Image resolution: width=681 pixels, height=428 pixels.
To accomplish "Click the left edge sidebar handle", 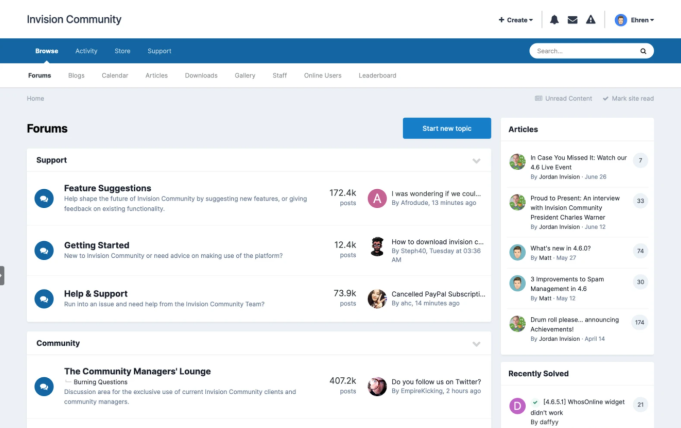I will 2,275.
